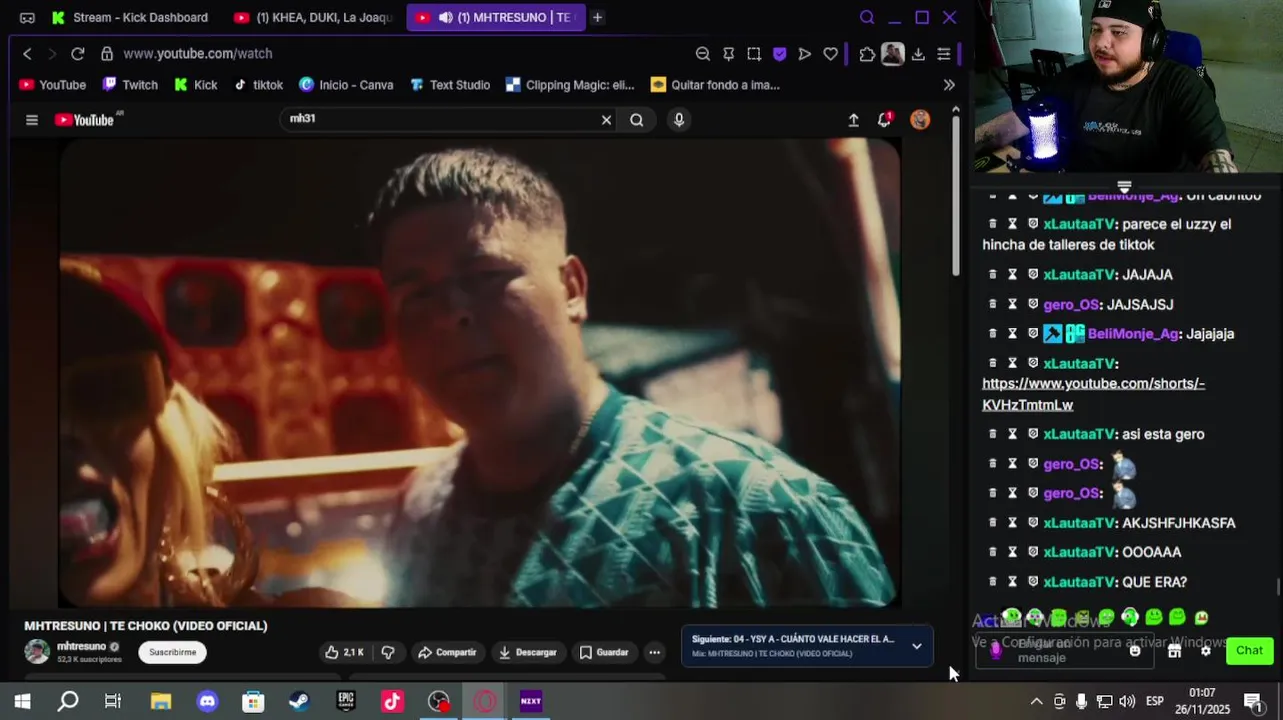1283x720 pixels.
Task: Open YouTube notifications bell
Action: point(885,120)
